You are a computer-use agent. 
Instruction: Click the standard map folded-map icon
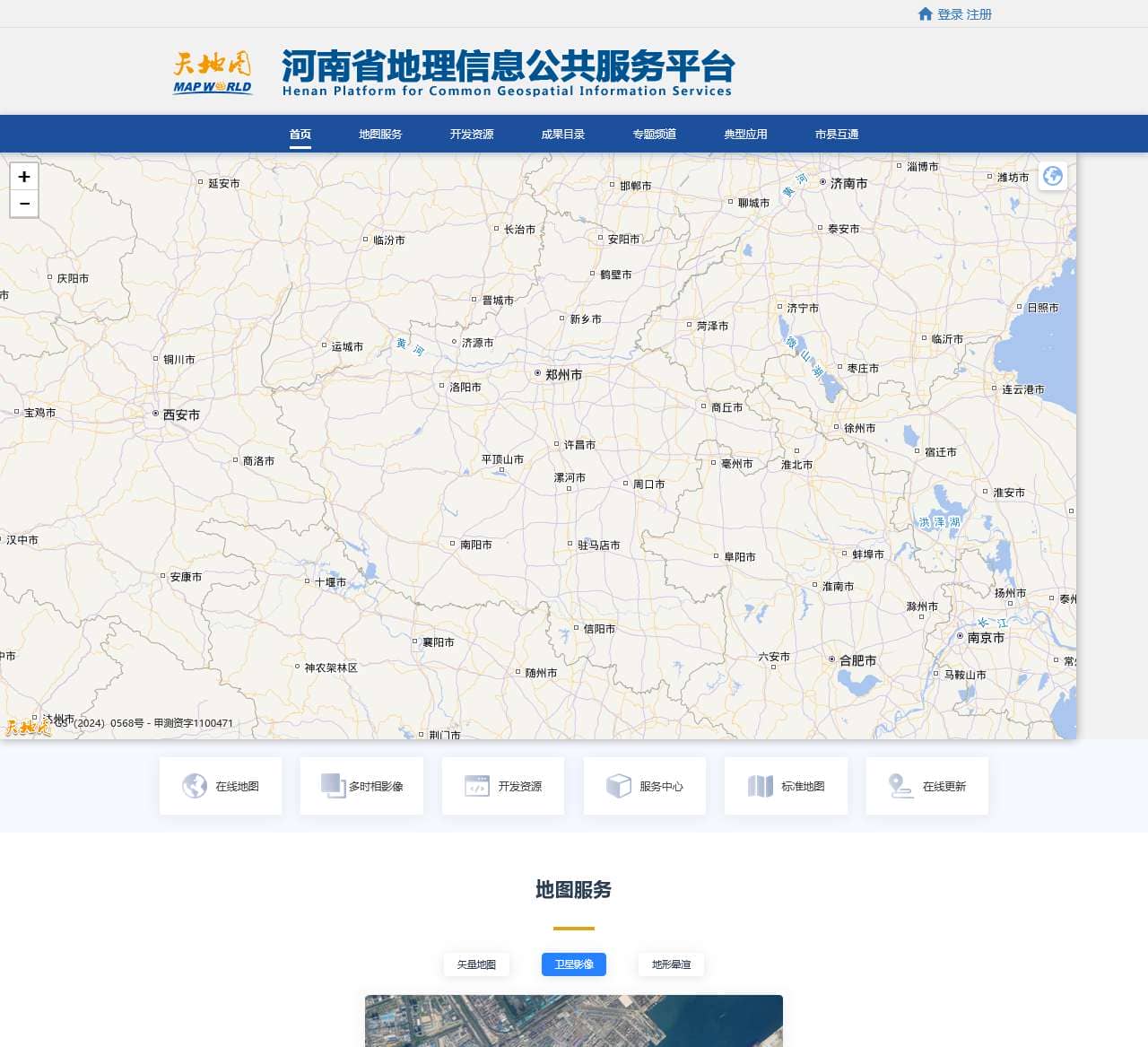(760, 786)
